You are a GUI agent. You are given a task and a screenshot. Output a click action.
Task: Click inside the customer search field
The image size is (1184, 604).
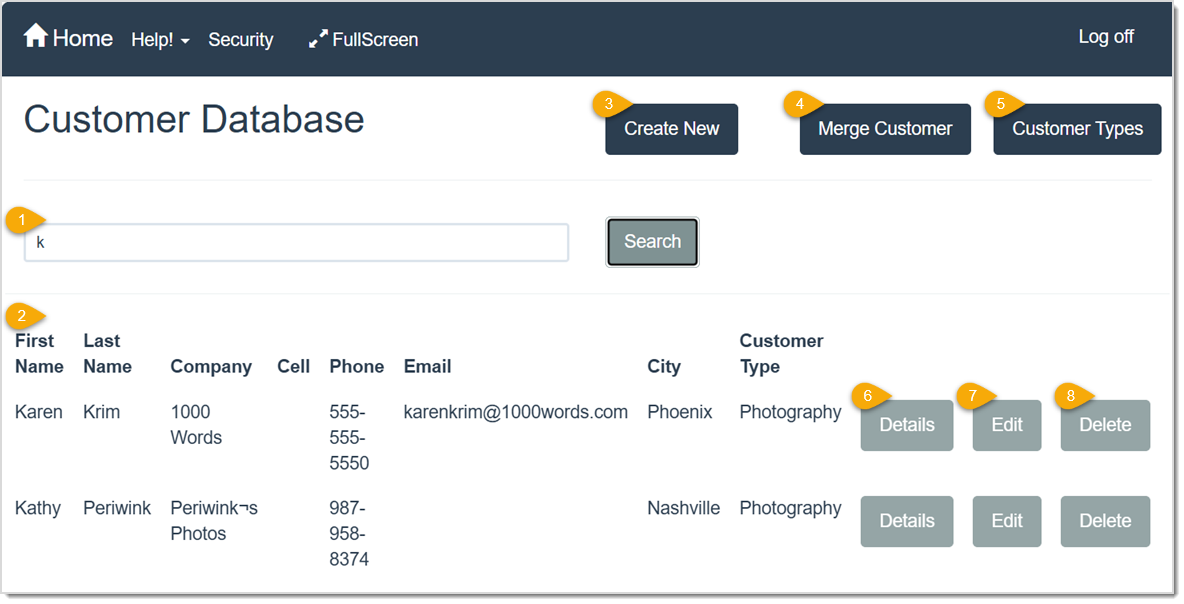click(296, 242)
